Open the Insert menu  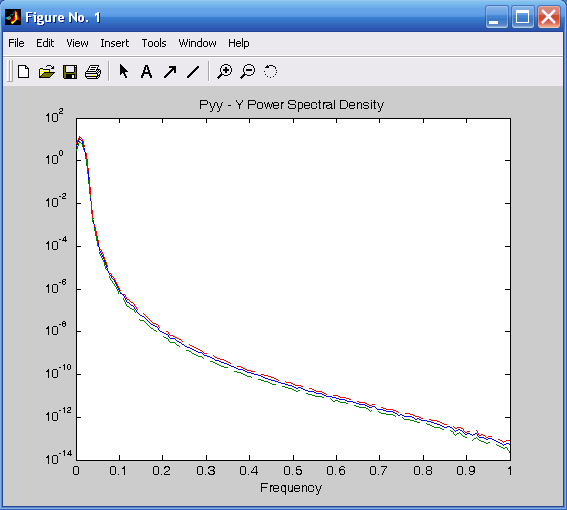[115, 43]
